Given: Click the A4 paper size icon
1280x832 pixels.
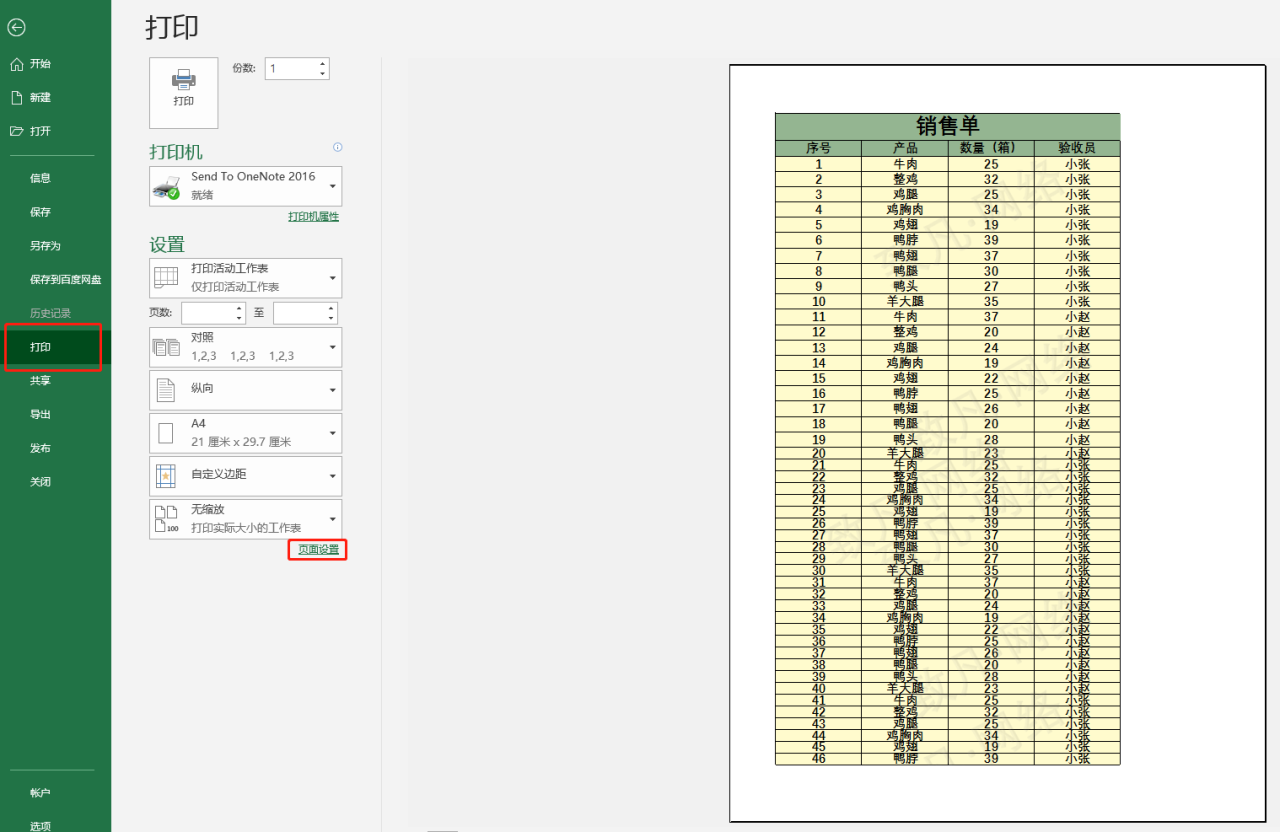Looking at the screenshot, I should [166, 433].
